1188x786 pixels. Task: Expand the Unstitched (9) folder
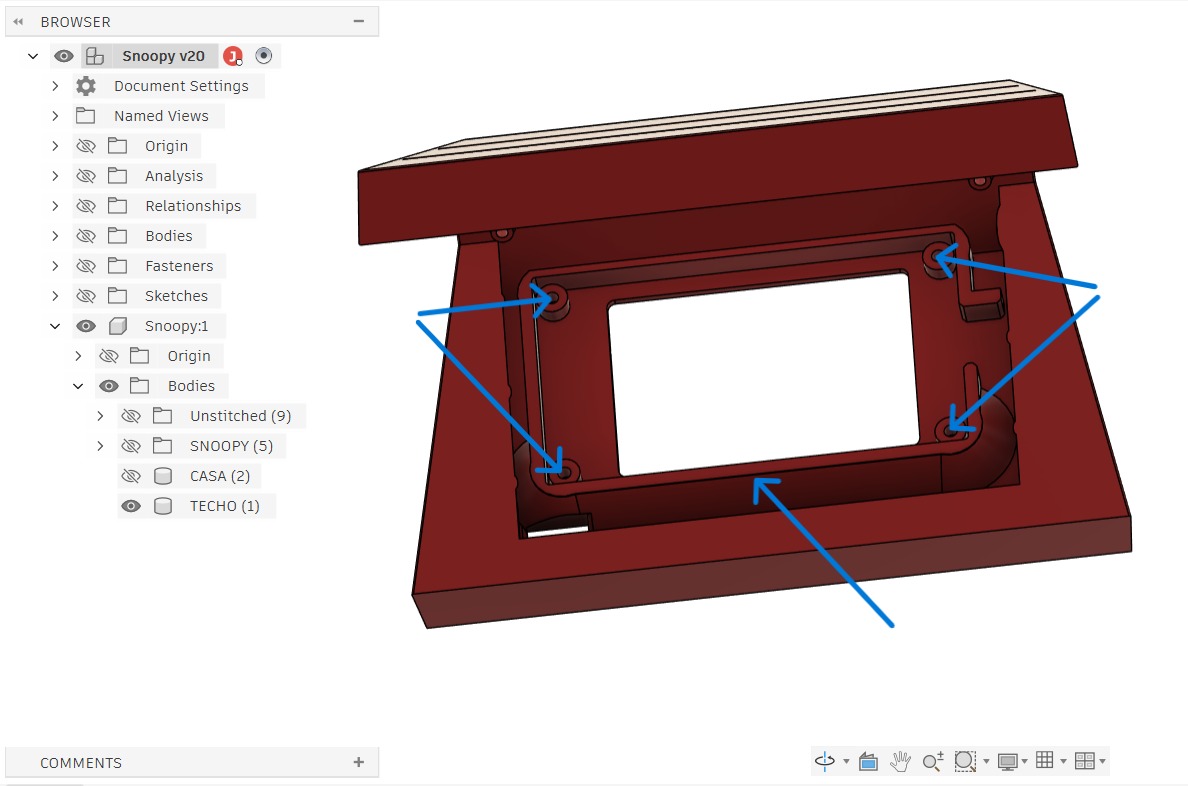[100, 415]
